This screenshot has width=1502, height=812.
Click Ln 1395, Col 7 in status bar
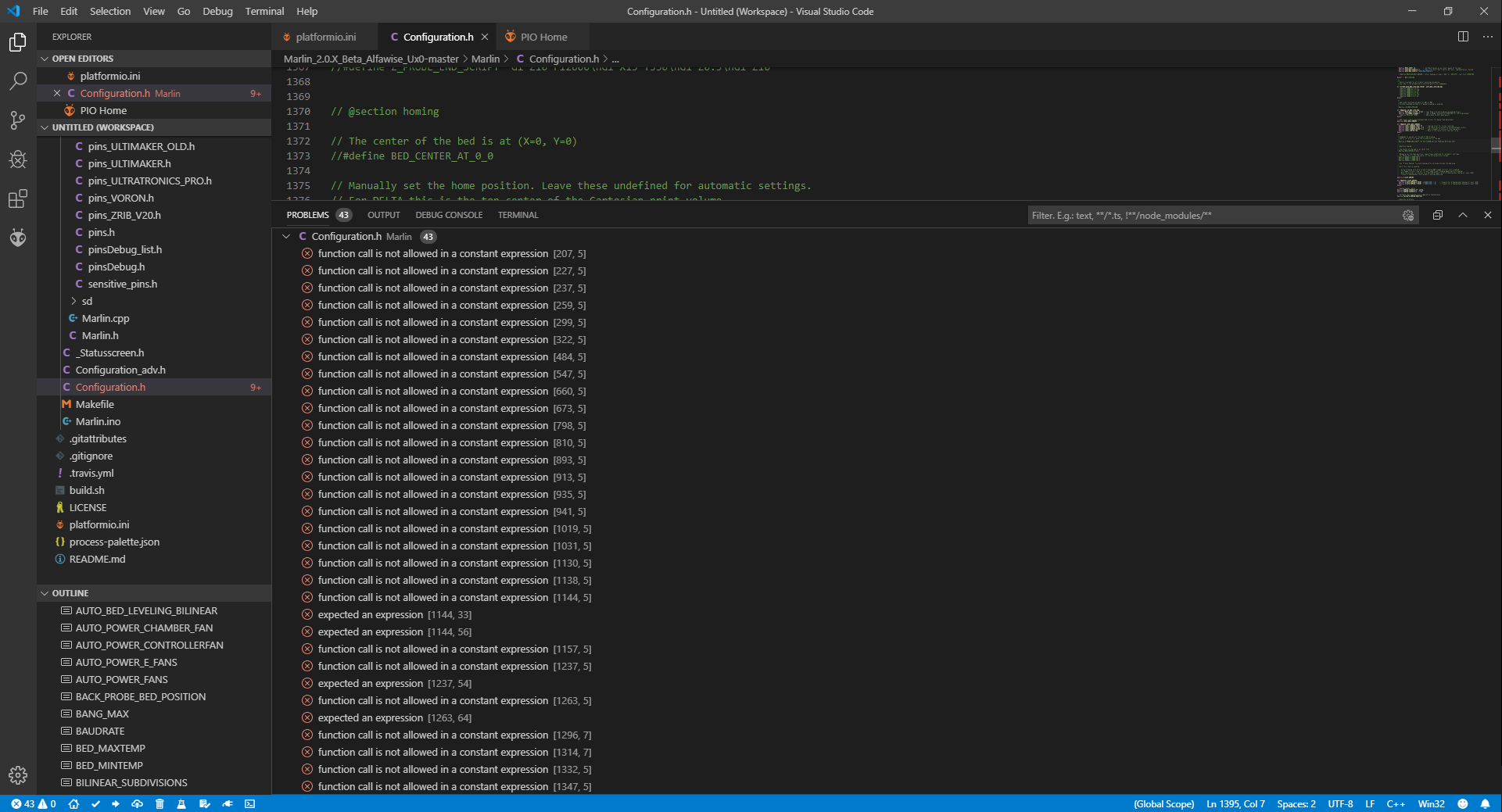(x=1235, y=804)
